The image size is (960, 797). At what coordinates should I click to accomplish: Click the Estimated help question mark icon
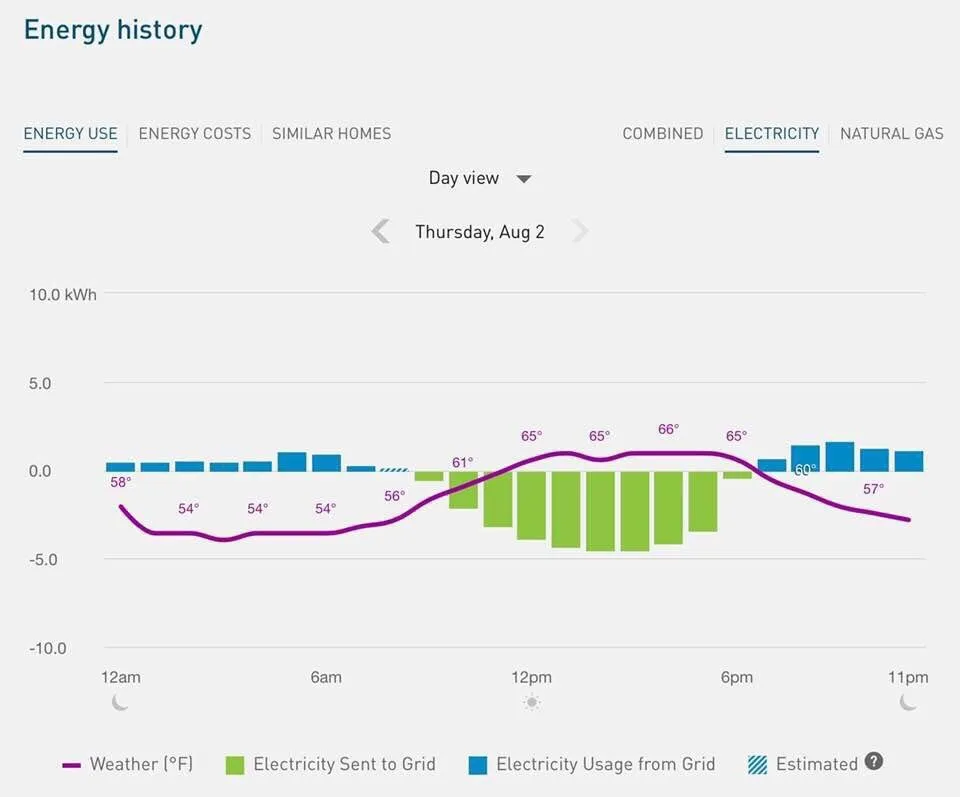[x=874, y=762]
